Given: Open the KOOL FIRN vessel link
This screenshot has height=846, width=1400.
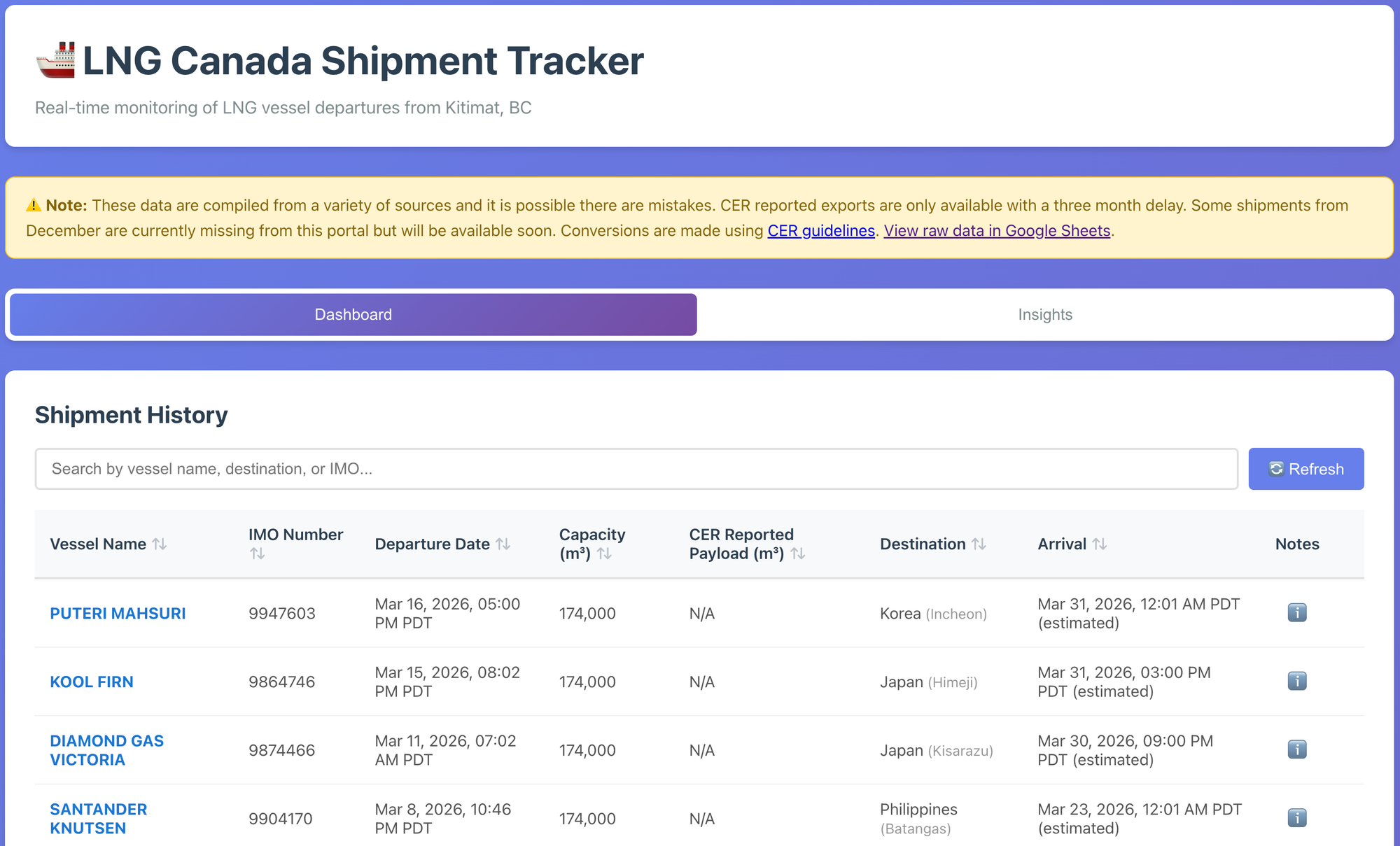Looking at the screenshot, I should pos(92,682).
